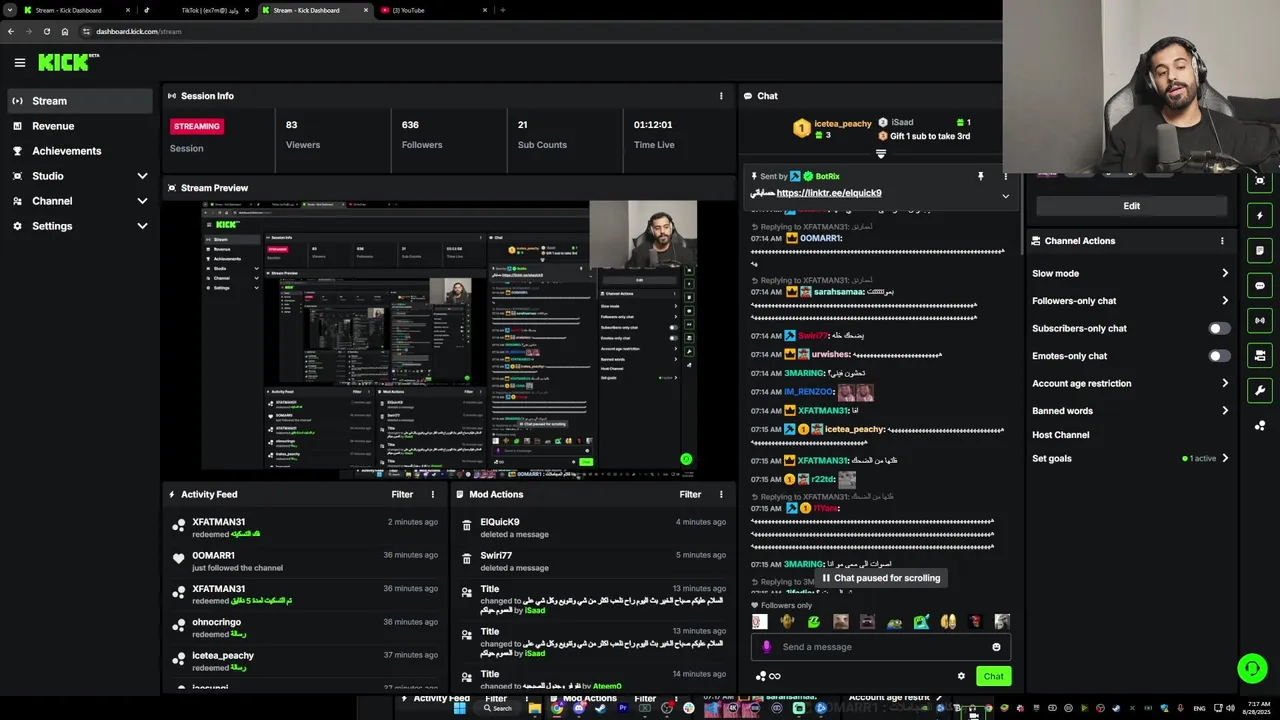Click ohnocringo in Activity Feed

click(216, 622)
